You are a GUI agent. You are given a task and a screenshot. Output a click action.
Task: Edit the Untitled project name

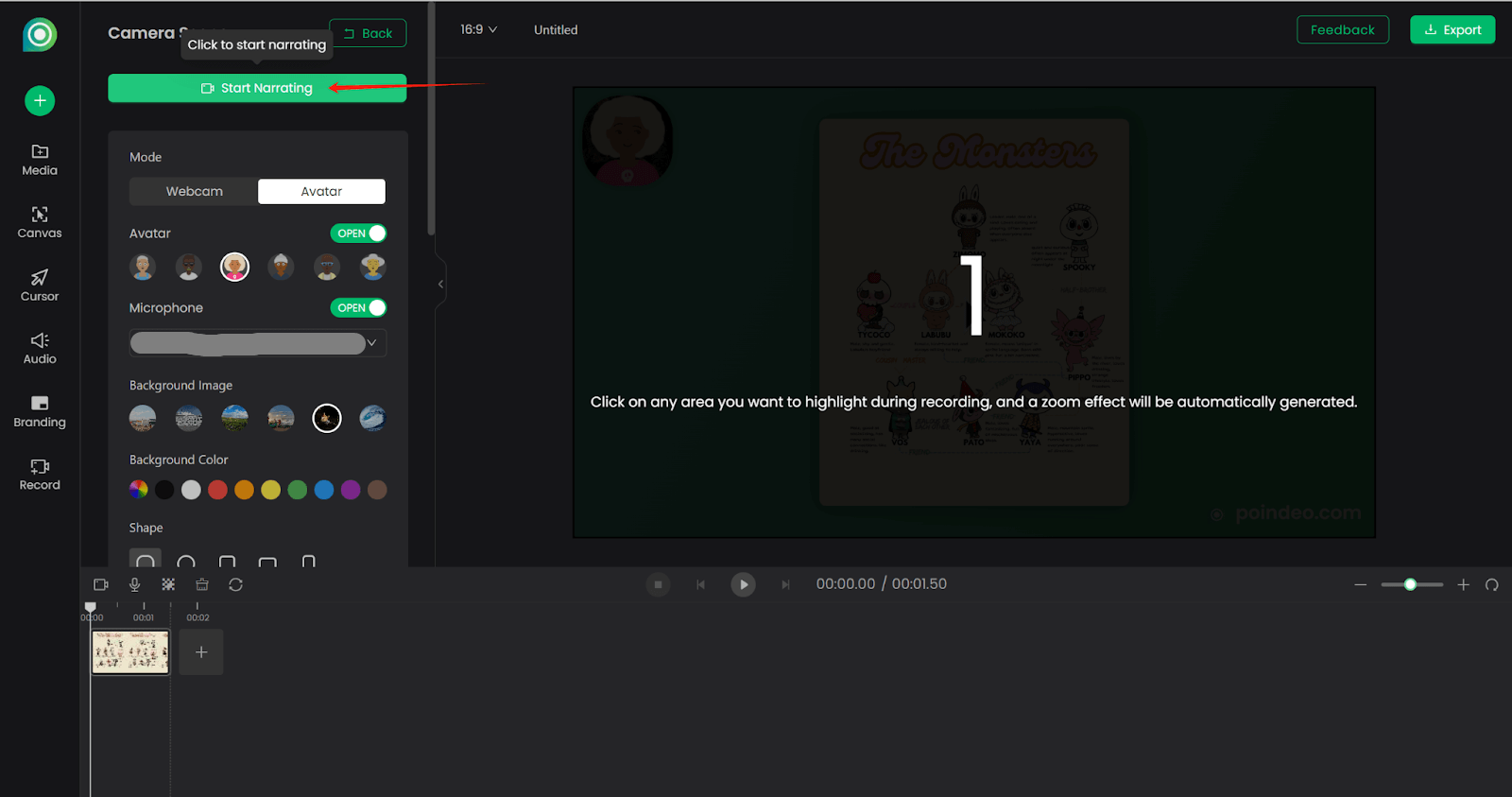pyautogui.click(x=556, y=30)
